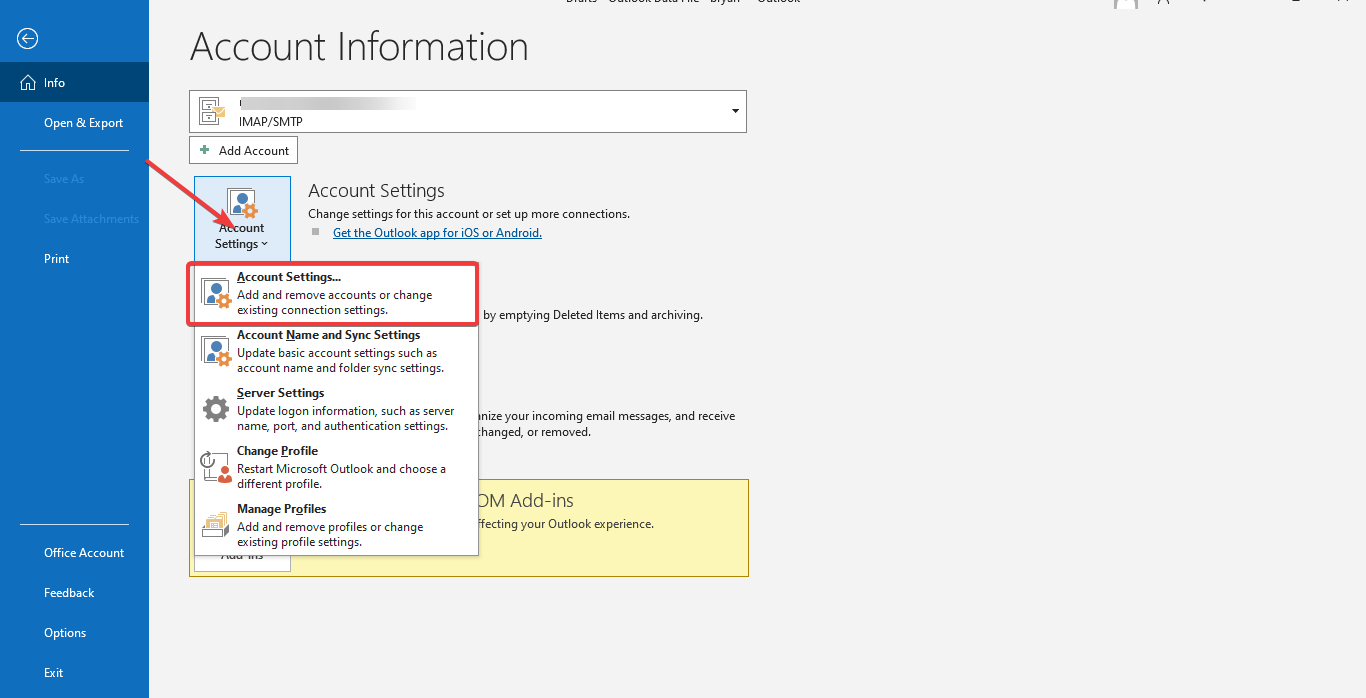Open the account selector dropdown arrow
The height and width of the screenshot is (698, 1366).
point(734,111)
